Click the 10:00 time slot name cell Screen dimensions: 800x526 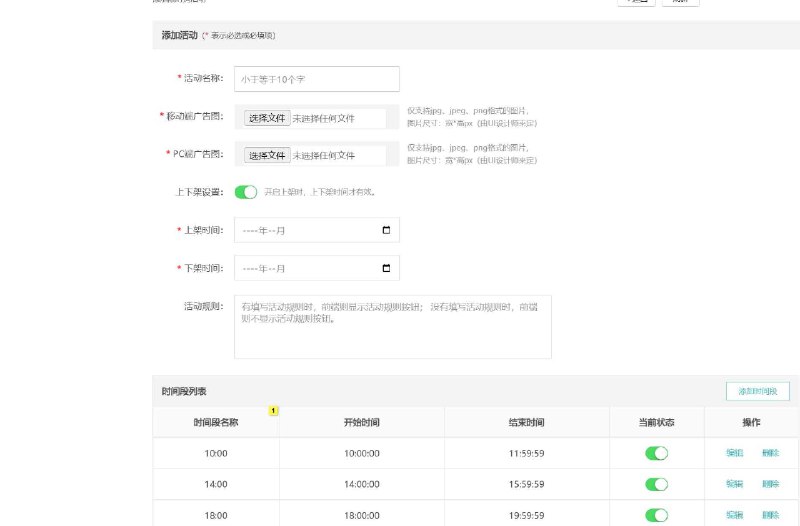(216, 453)
